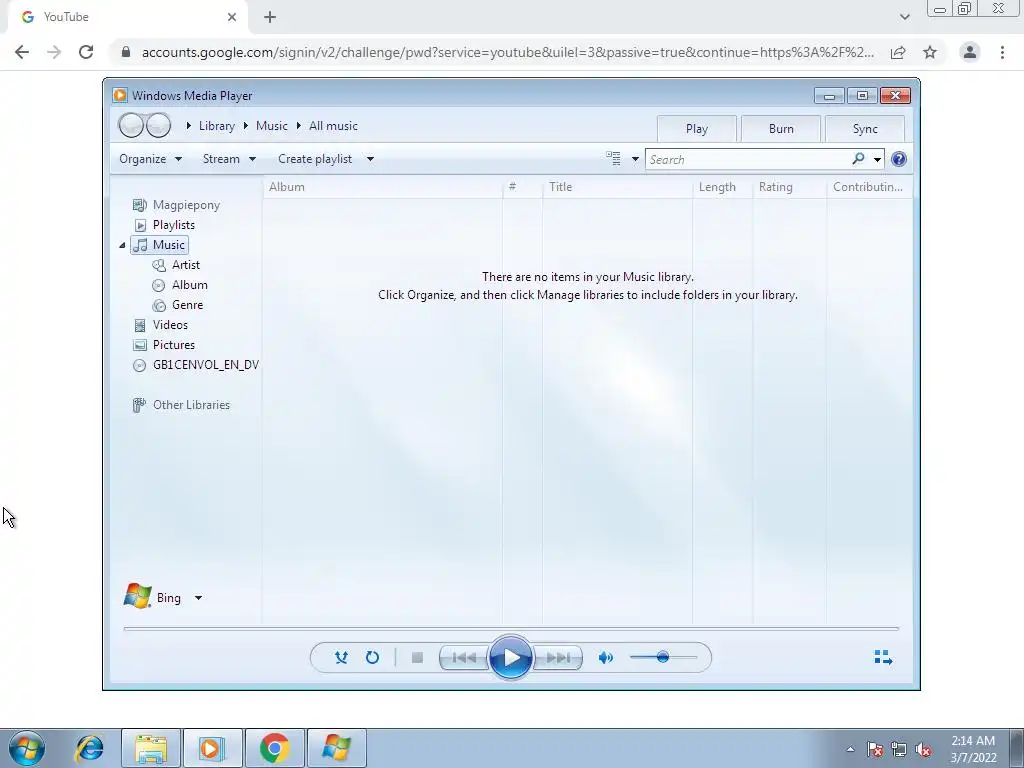Select Music in the navigation pane

click(159, 245)
